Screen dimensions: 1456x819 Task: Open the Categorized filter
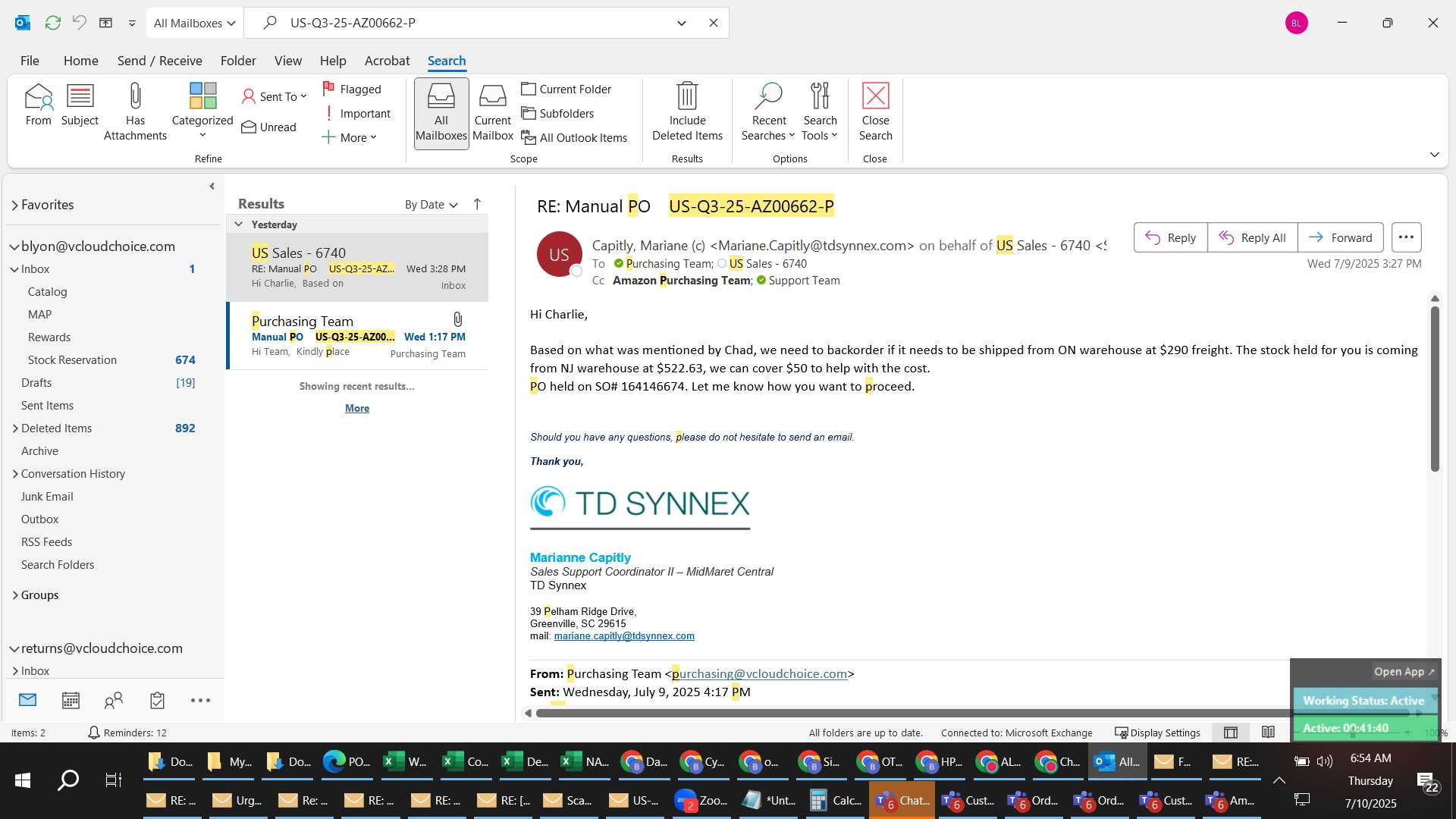[202, 111]
